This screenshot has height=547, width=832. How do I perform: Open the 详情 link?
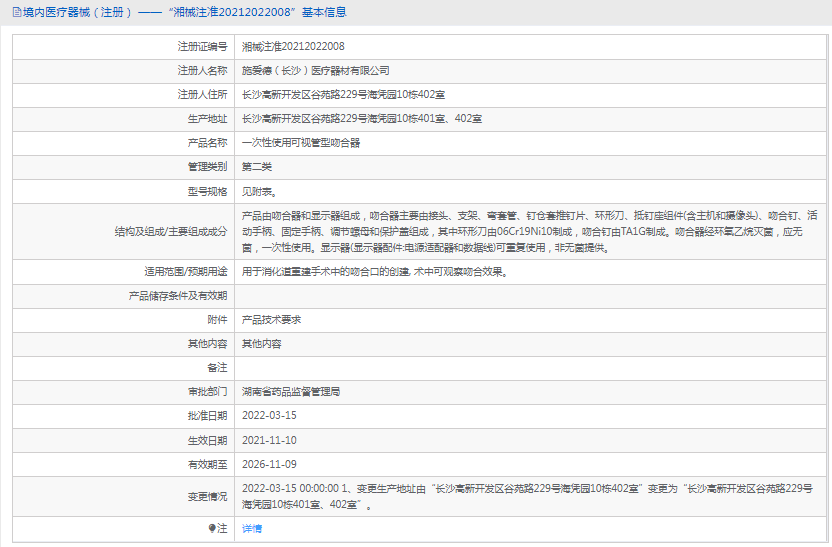tap(252, 528)
